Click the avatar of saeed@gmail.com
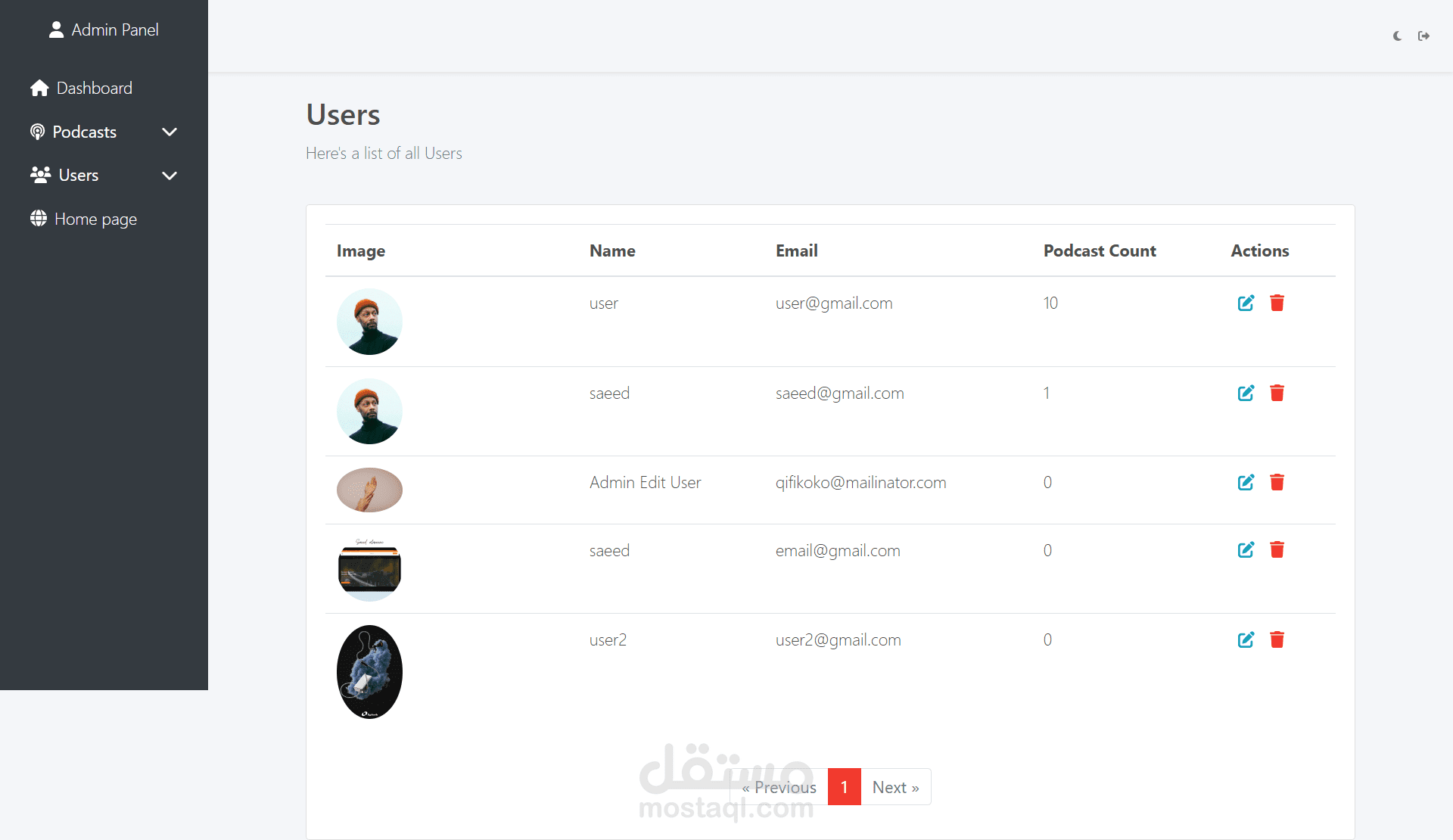Screen dimensions: 1453x840 coord(369,411)
